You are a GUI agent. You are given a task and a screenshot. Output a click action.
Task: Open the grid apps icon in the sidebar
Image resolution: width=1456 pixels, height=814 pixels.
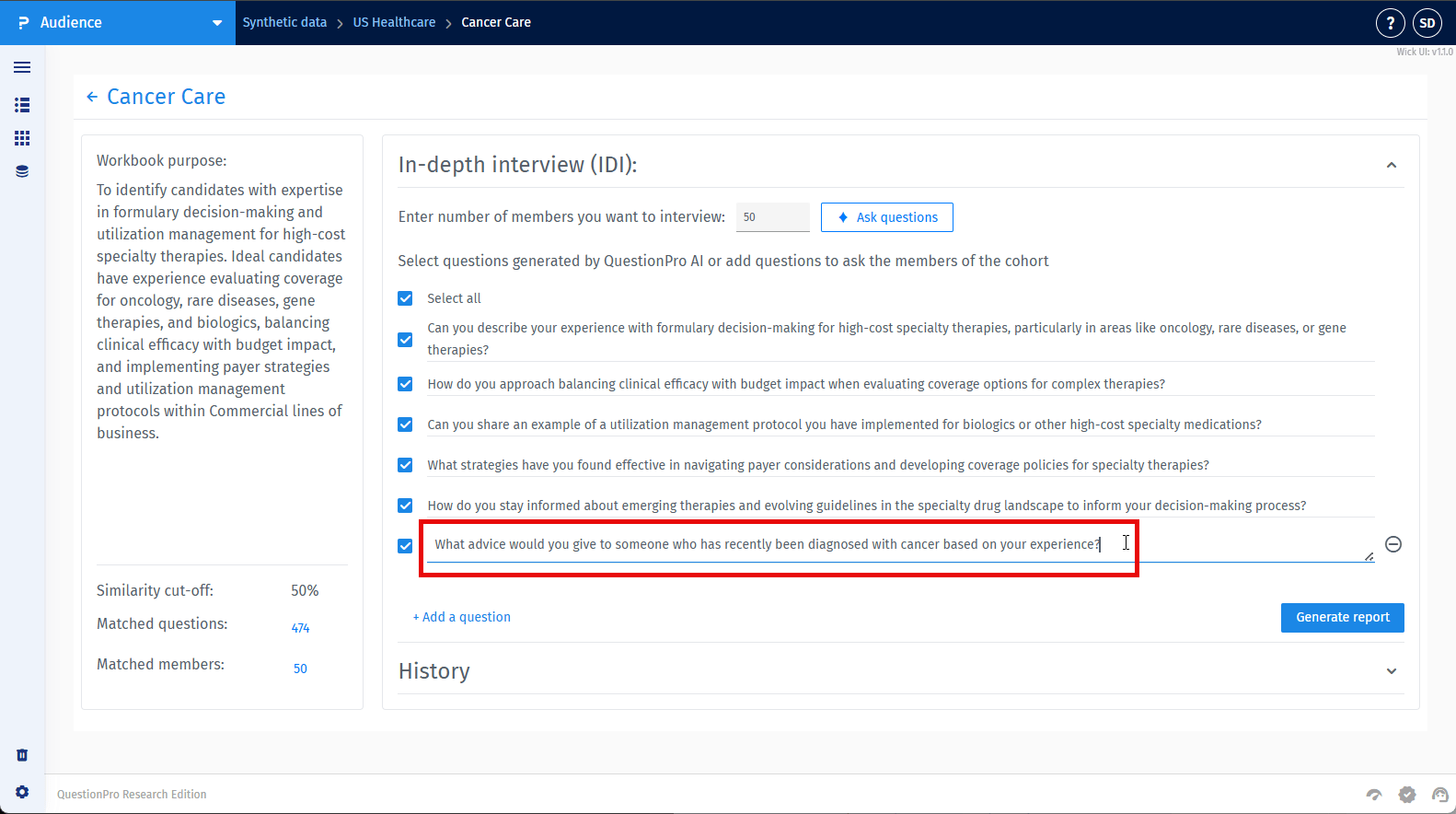point(22,138)
